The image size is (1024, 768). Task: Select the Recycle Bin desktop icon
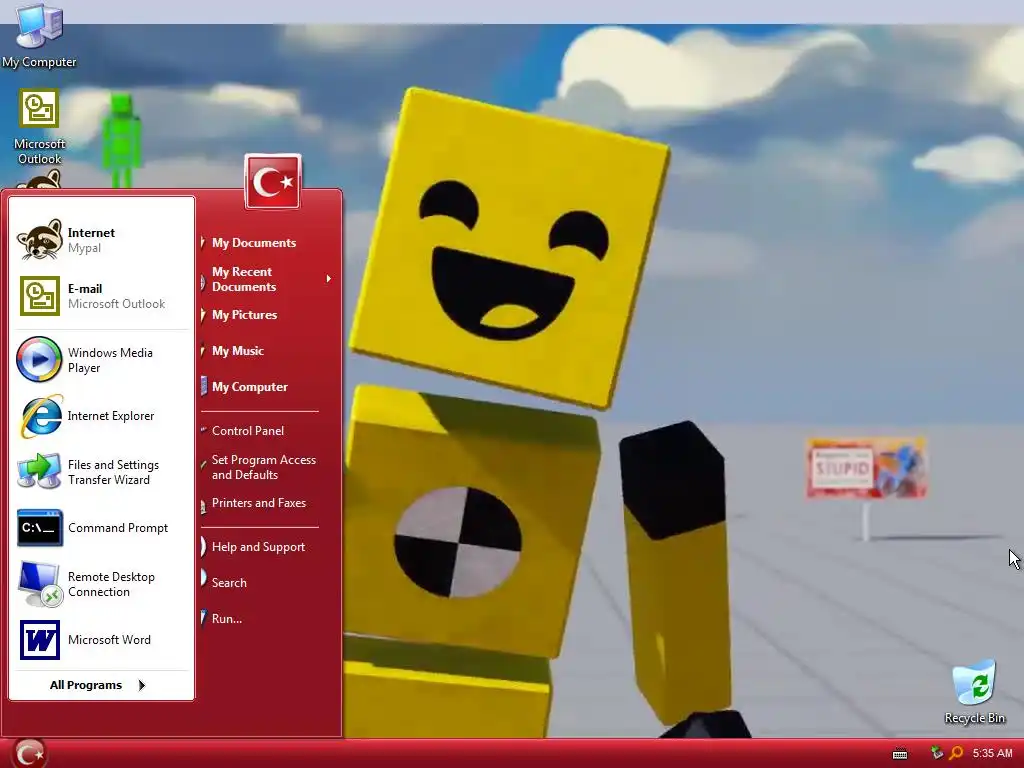tap(974, 692)
